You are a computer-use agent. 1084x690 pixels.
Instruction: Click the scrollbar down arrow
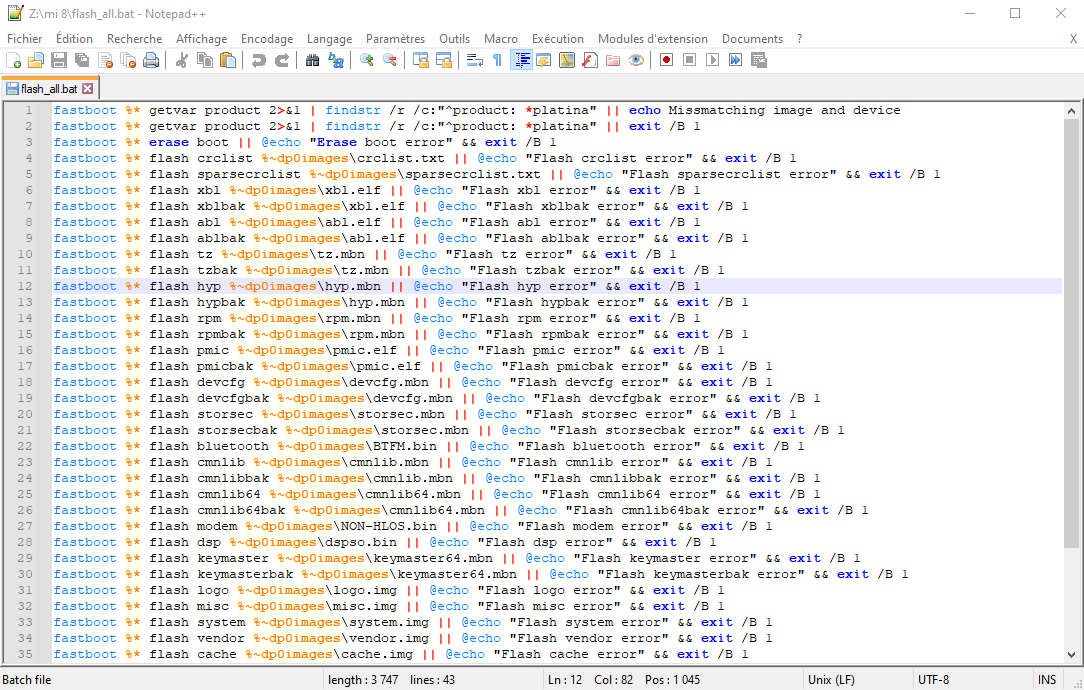pyautogui.click(x=1071, y=654)
